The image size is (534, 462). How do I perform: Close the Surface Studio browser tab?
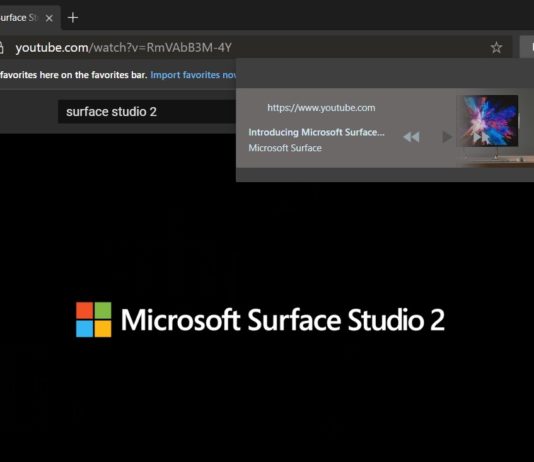pos(49,18)
